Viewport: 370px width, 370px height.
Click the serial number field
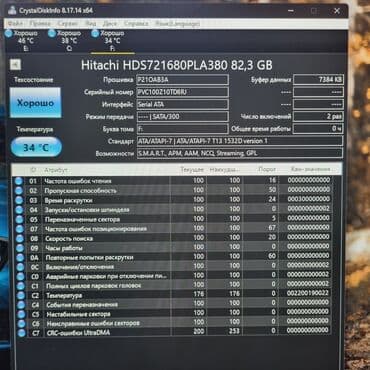182,92
